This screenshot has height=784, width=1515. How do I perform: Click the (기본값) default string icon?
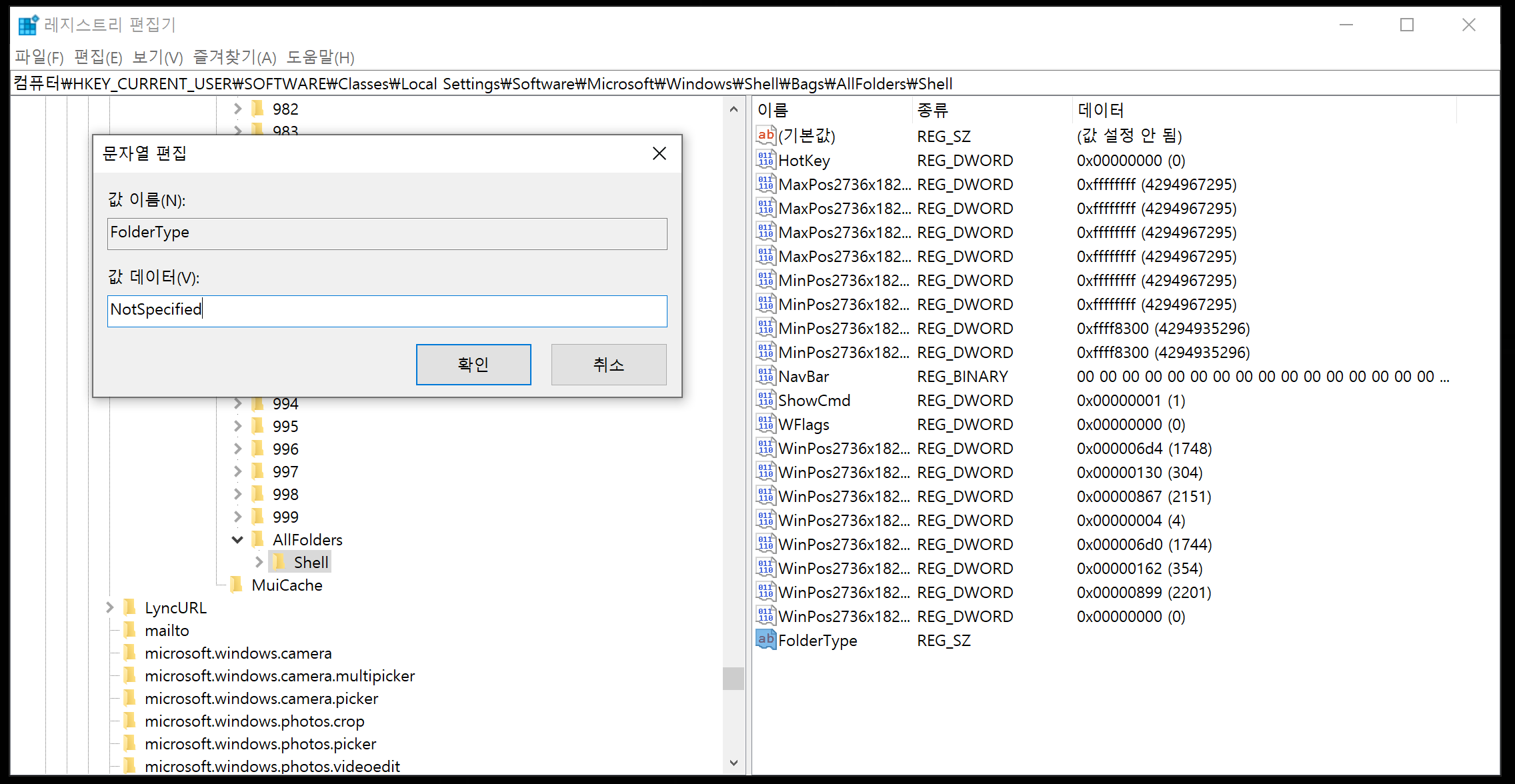[766, 135]
